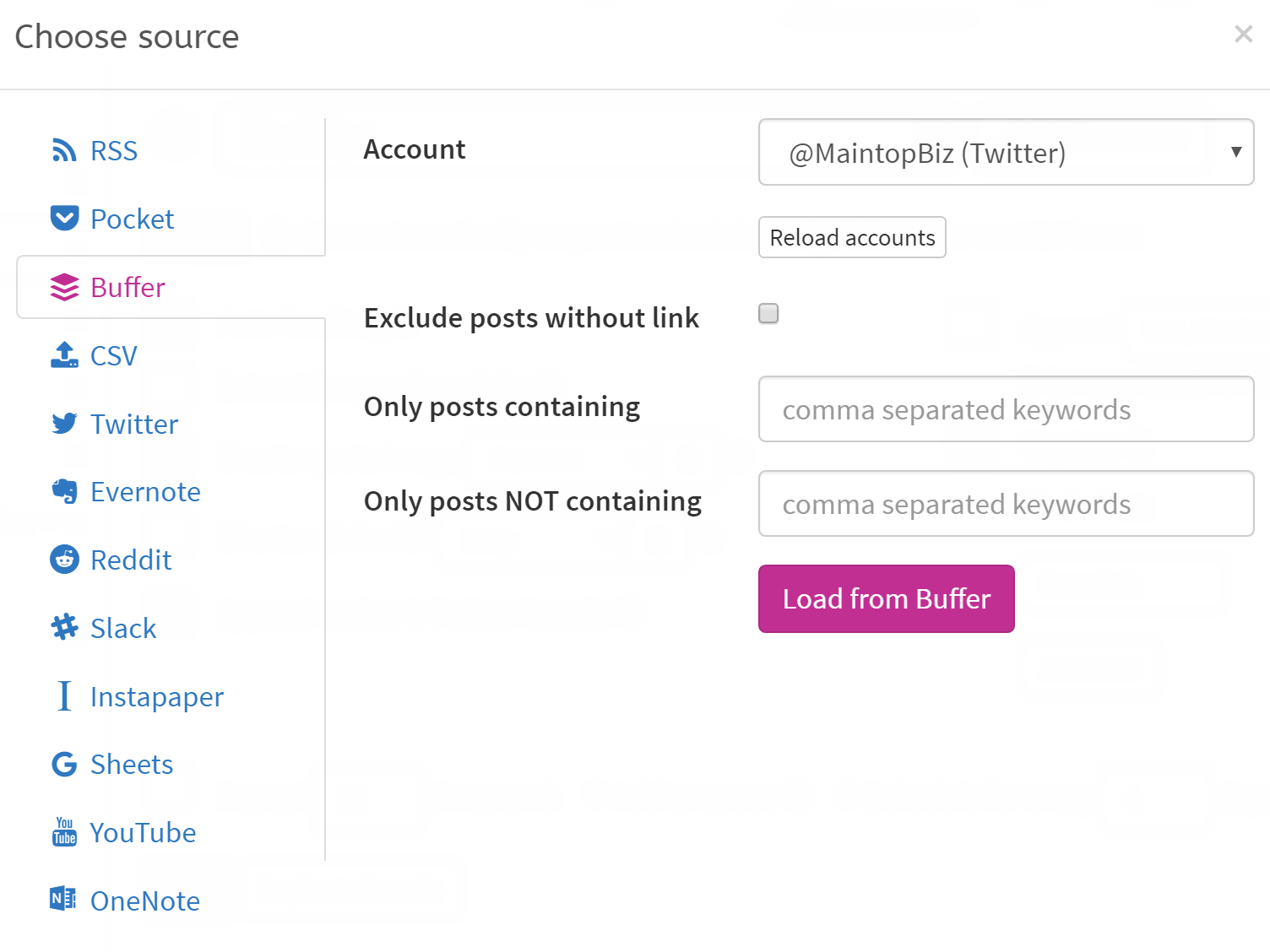Viewport: 1270px width, 952px height.
Task: Click the Instapaper I icon
Action: click(x=64, y=696)
